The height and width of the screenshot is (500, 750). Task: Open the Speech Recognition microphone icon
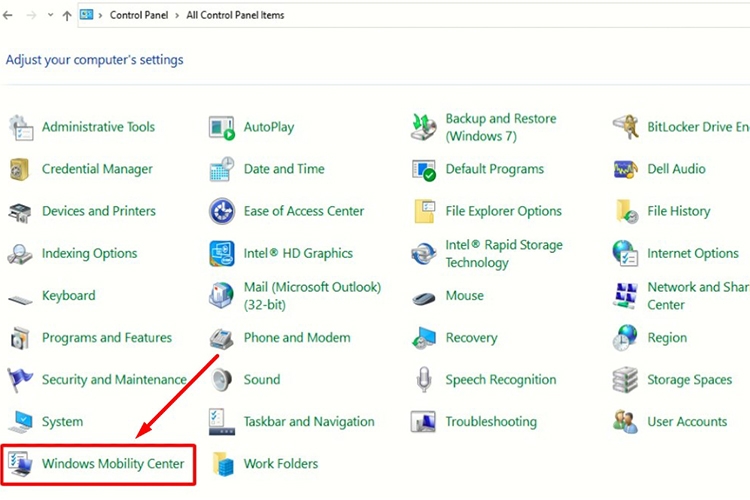(x=424, y=380)
